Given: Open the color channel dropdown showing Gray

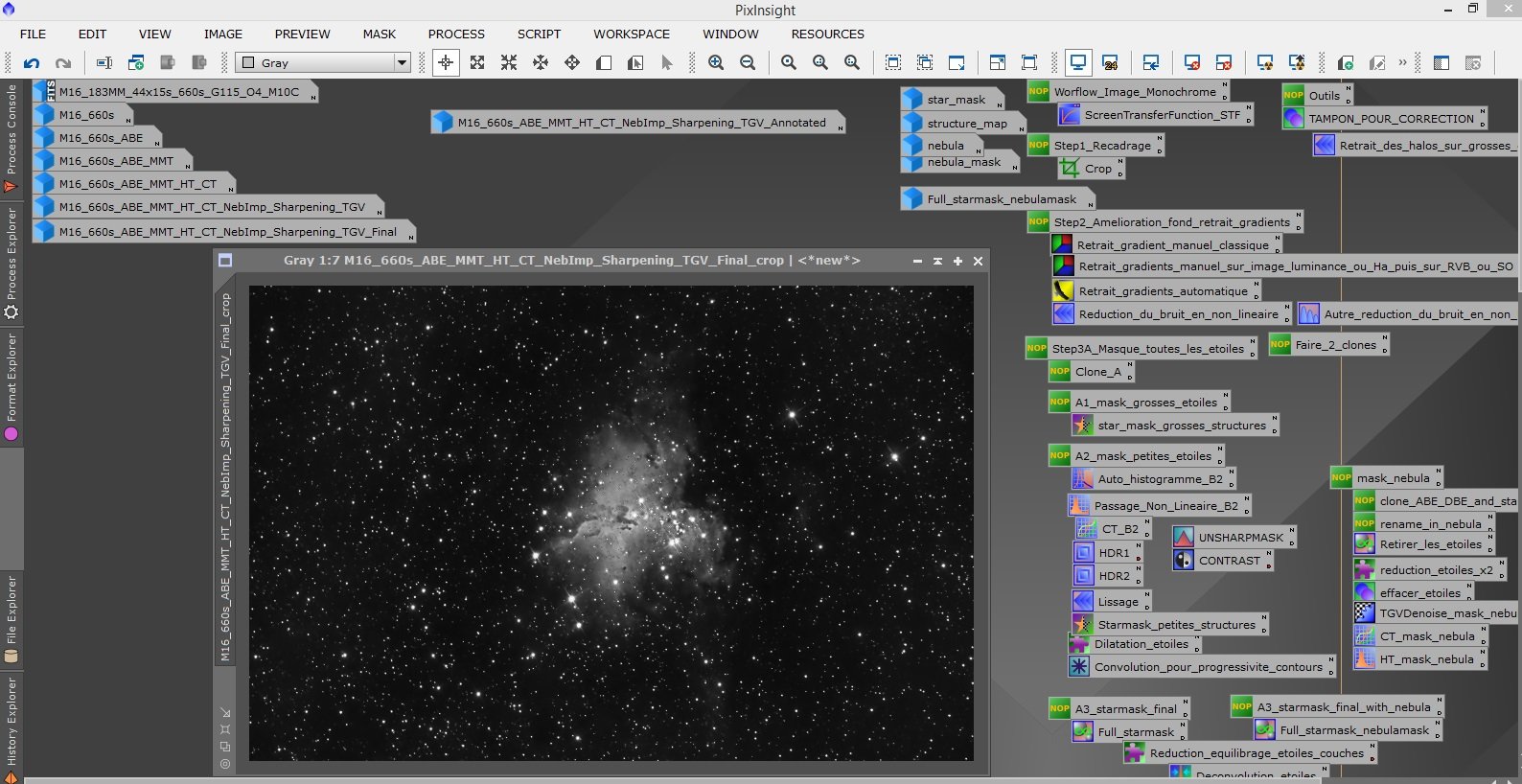Looking at the screenshot, I should click(x=324, y=62).
